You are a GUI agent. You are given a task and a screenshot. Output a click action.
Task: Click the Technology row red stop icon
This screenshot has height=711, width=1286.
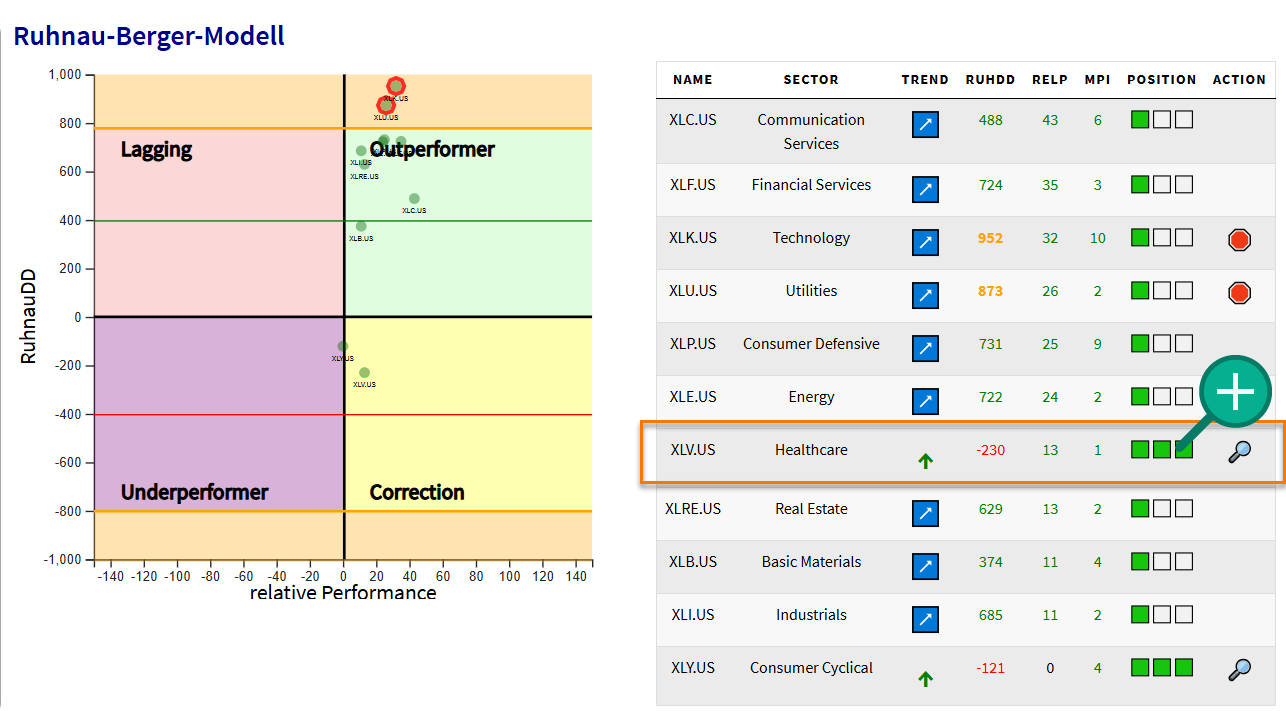tap(1239, 240)
